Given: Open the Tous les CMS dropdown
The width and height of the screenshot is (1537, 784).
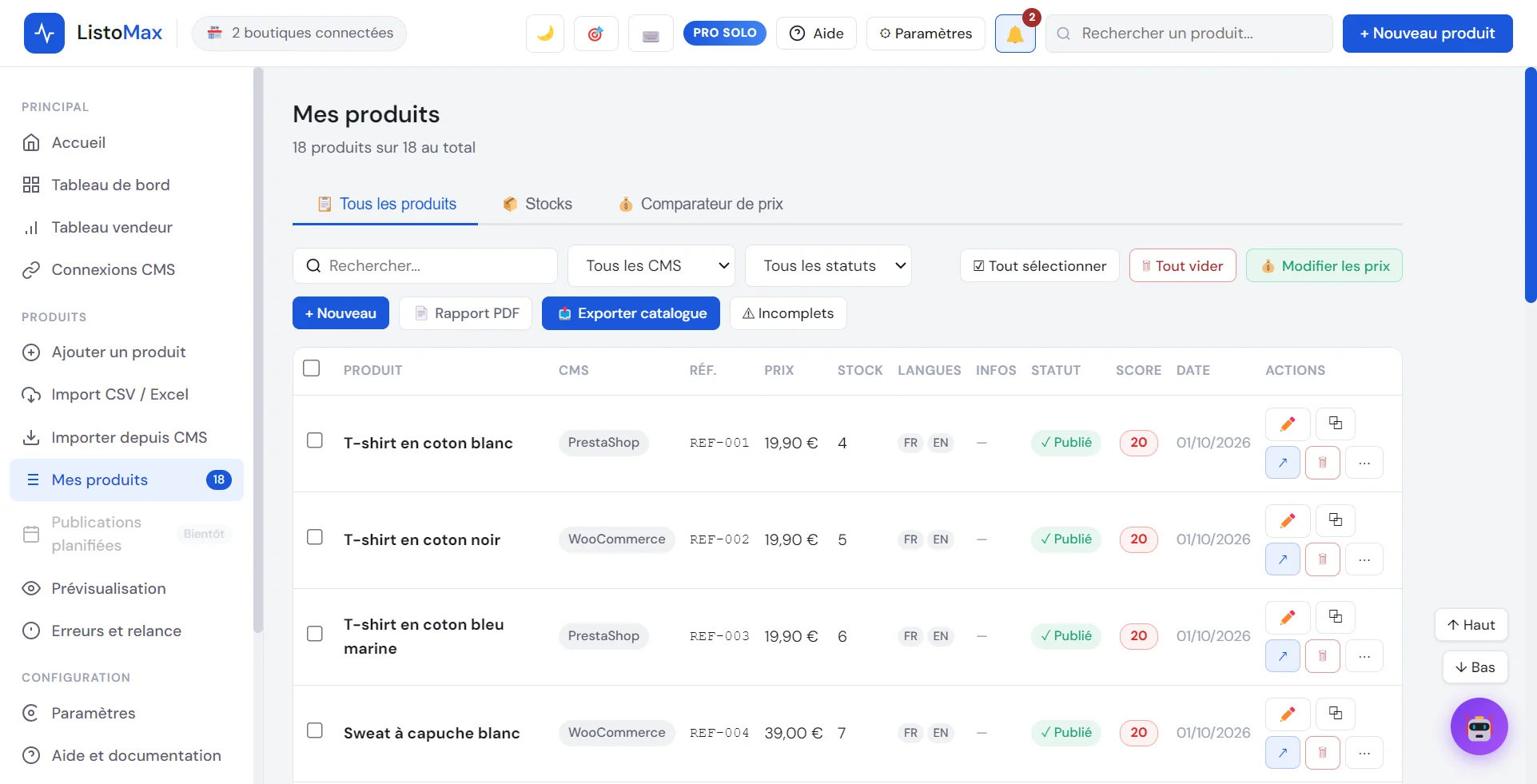Looking at the screenshot, I should click(651, 266).
